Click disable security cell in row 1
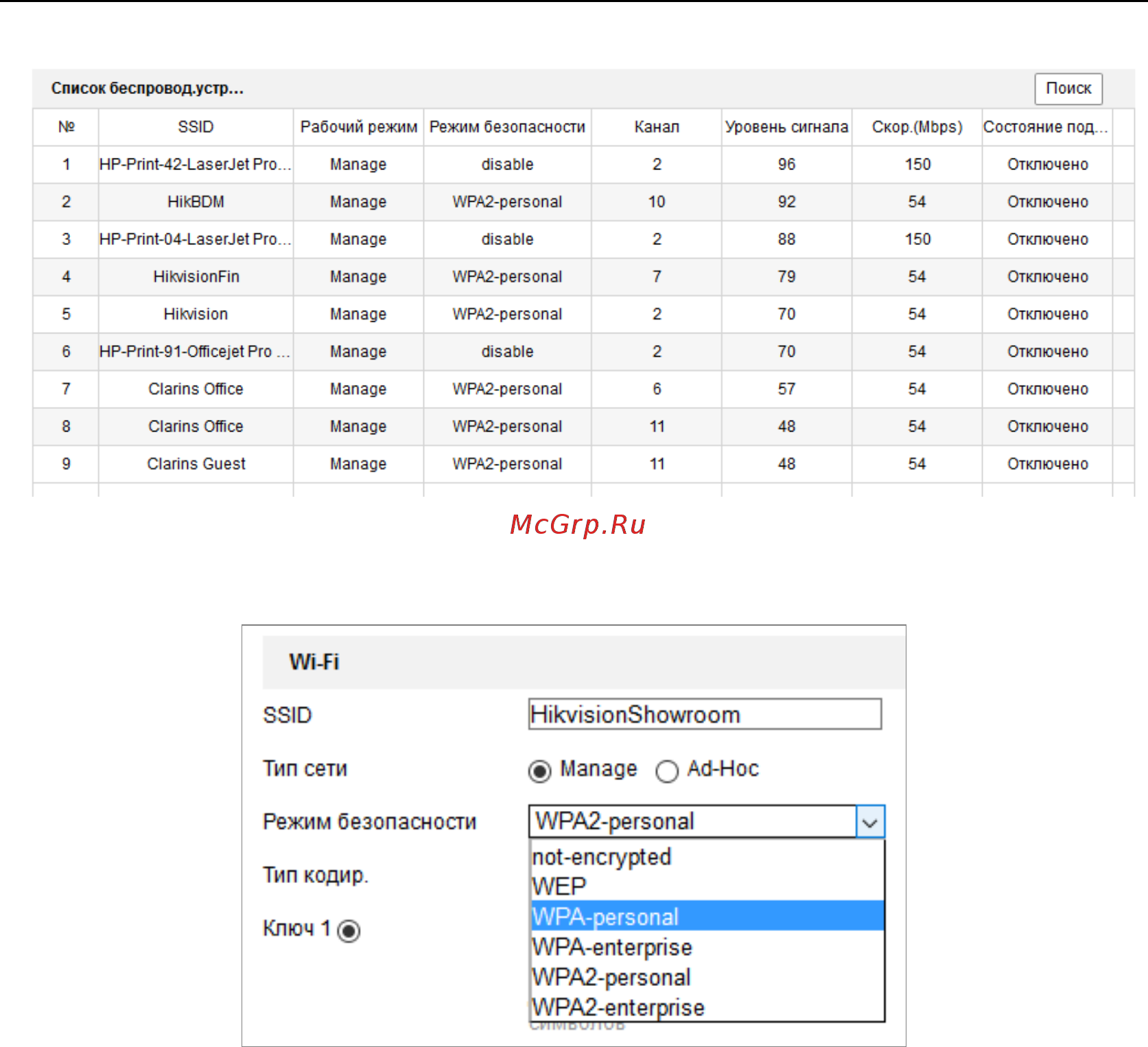 (507, 165)
